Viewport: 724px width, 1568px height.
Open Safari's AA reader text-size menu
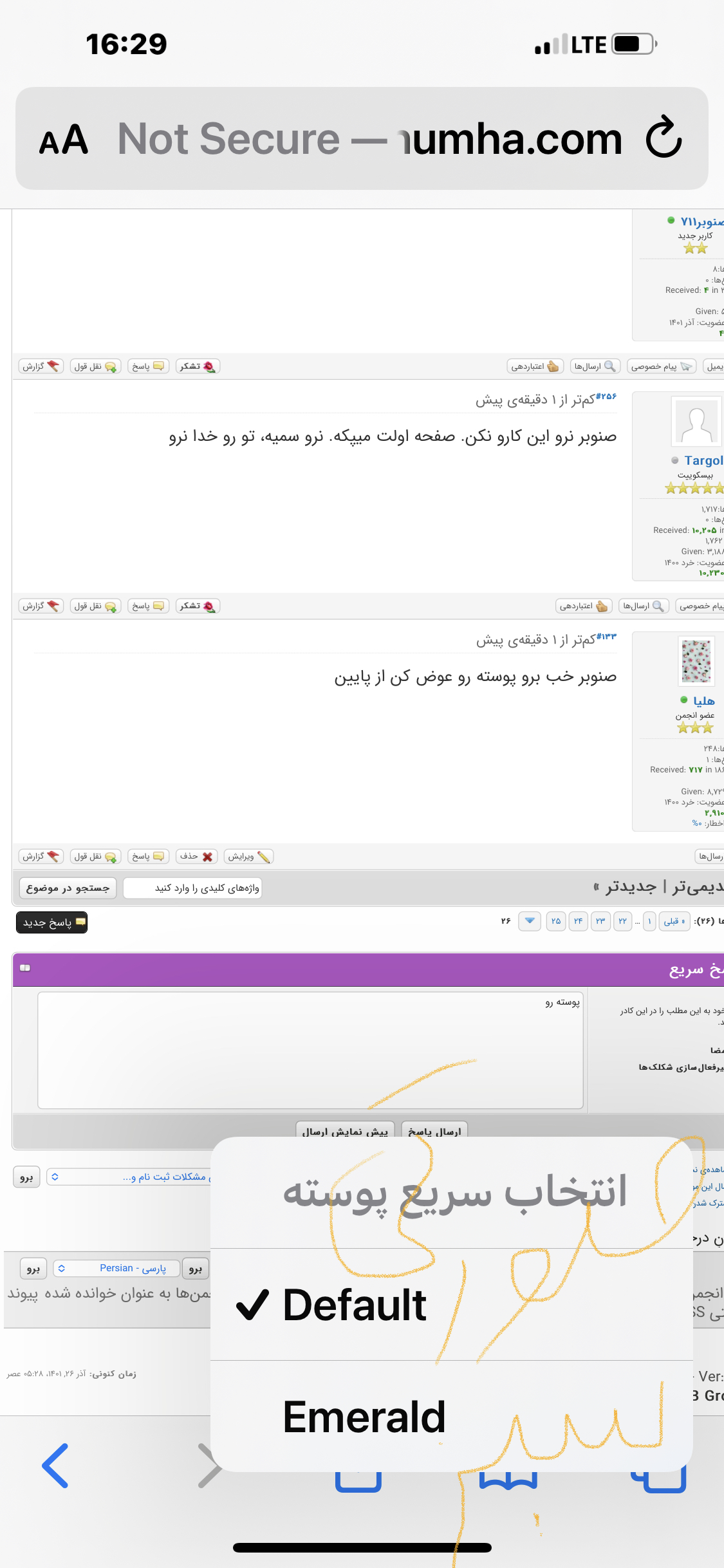point(63,139)
